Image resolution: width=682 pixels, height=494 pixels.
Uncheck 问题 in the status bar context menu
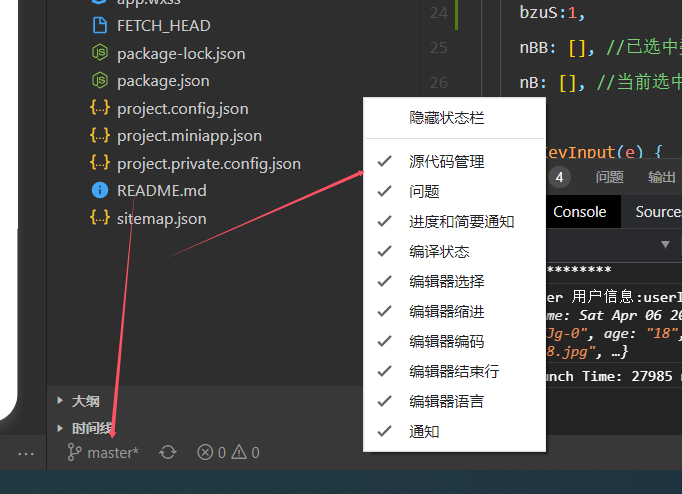click(455, 191)
